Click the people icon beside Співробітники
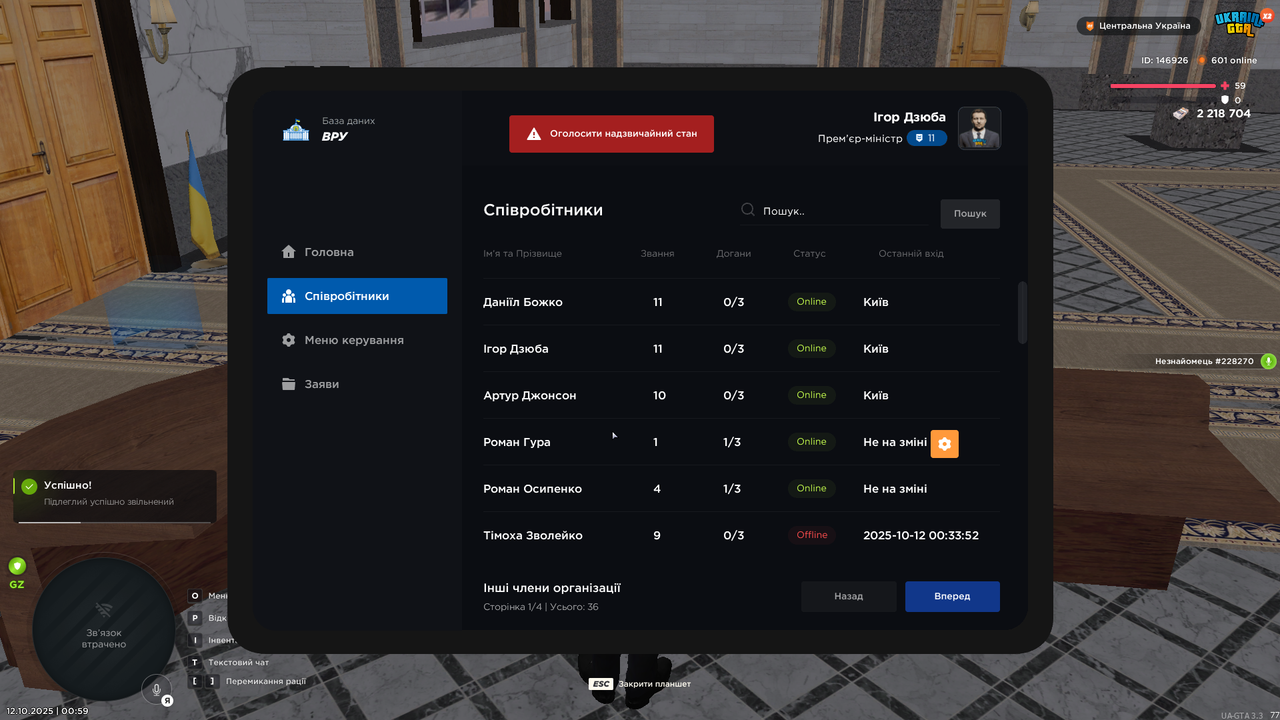The height and width of the screenshot is (720, 1280). click(289, 296)
